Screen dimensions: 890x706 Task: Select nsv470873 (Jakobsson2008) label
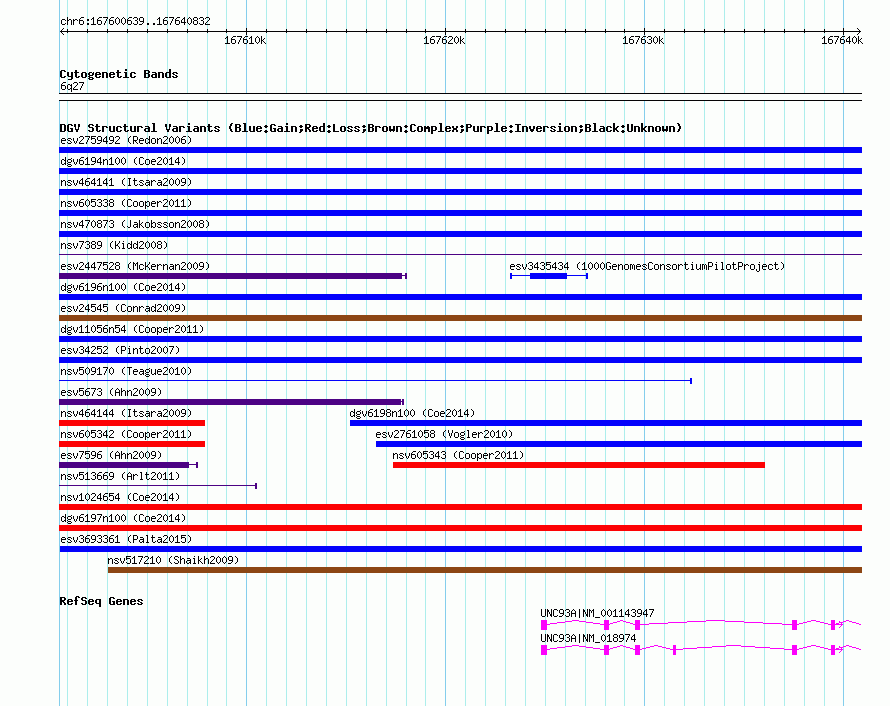click(135, 224)
